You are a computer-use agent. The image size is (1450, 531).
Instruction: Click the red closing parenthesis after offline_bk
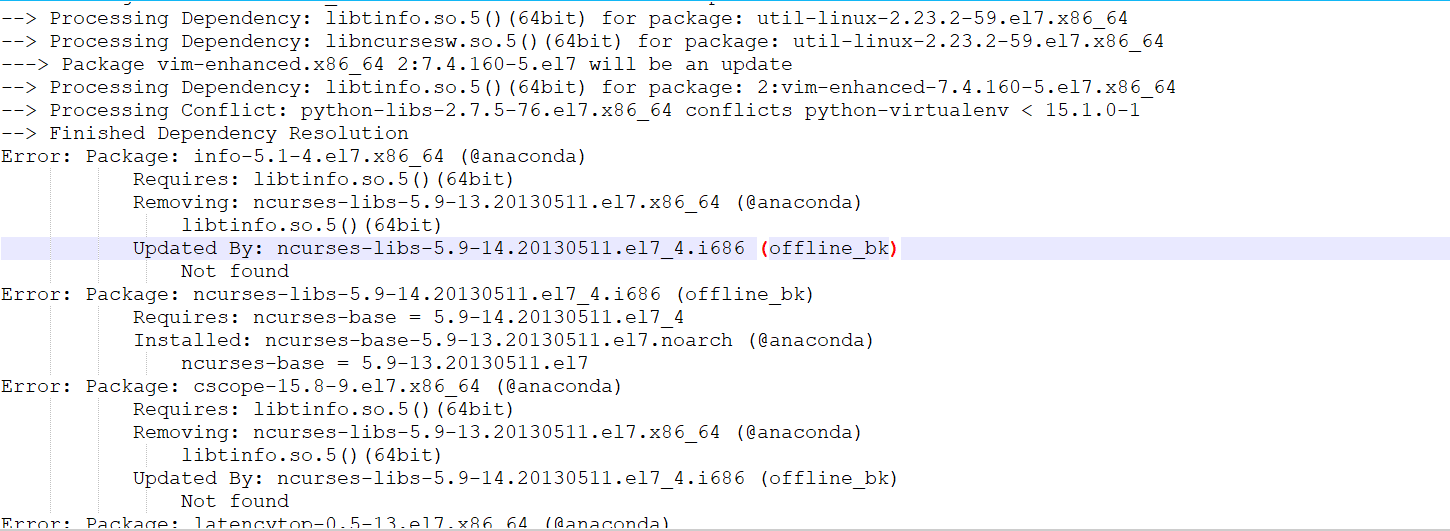pyautogui.click(x=893, y=248)
